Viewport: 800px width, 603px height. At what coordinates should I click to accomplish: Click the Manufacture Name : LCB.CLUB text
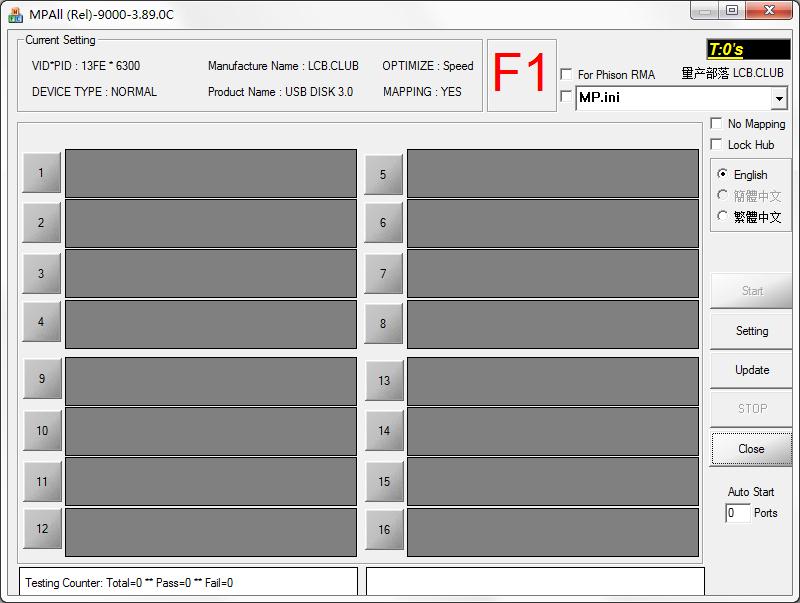(x=283, y=66)
